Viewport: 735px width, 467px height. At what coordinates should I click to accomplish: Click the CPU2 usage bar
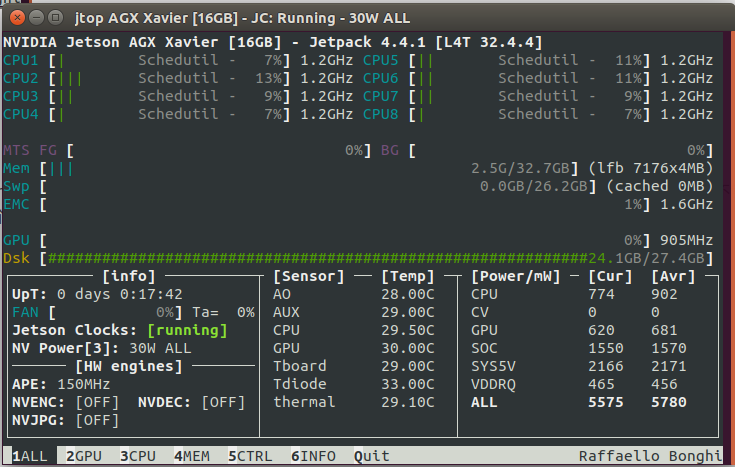pos(169,78)
